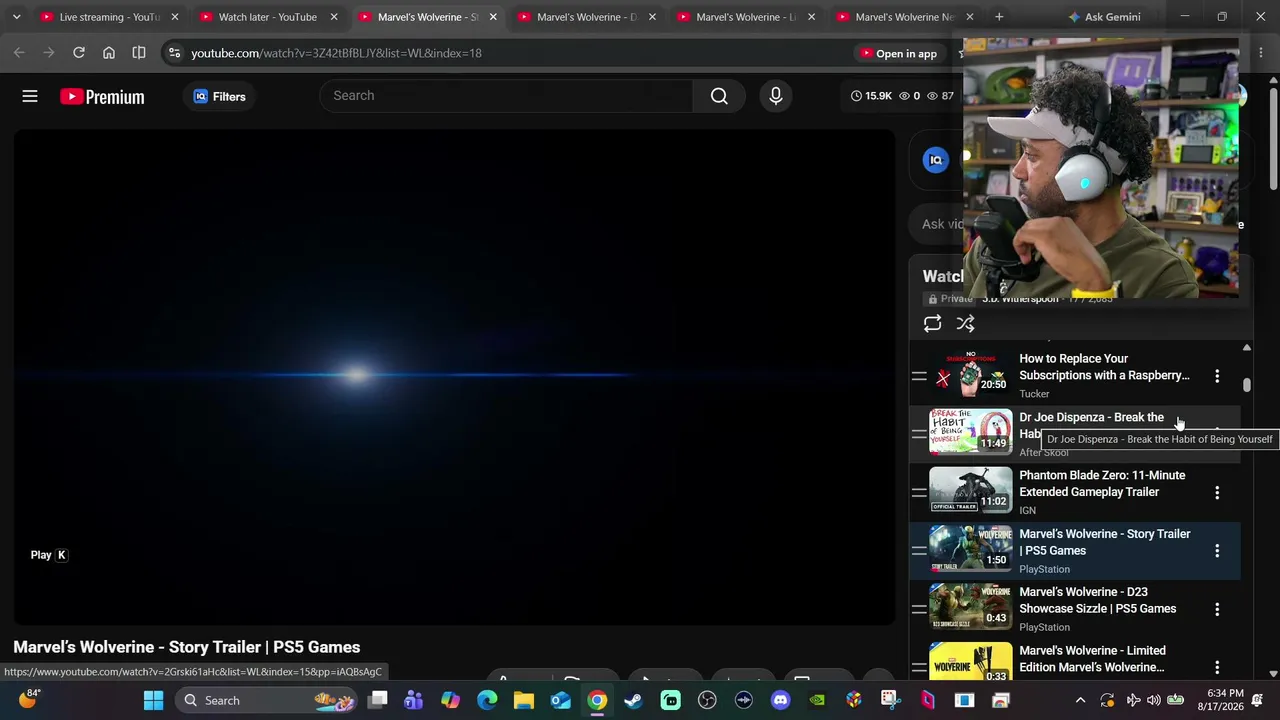Click the drag handle of Phantom Blade Zero

point(919,493)
